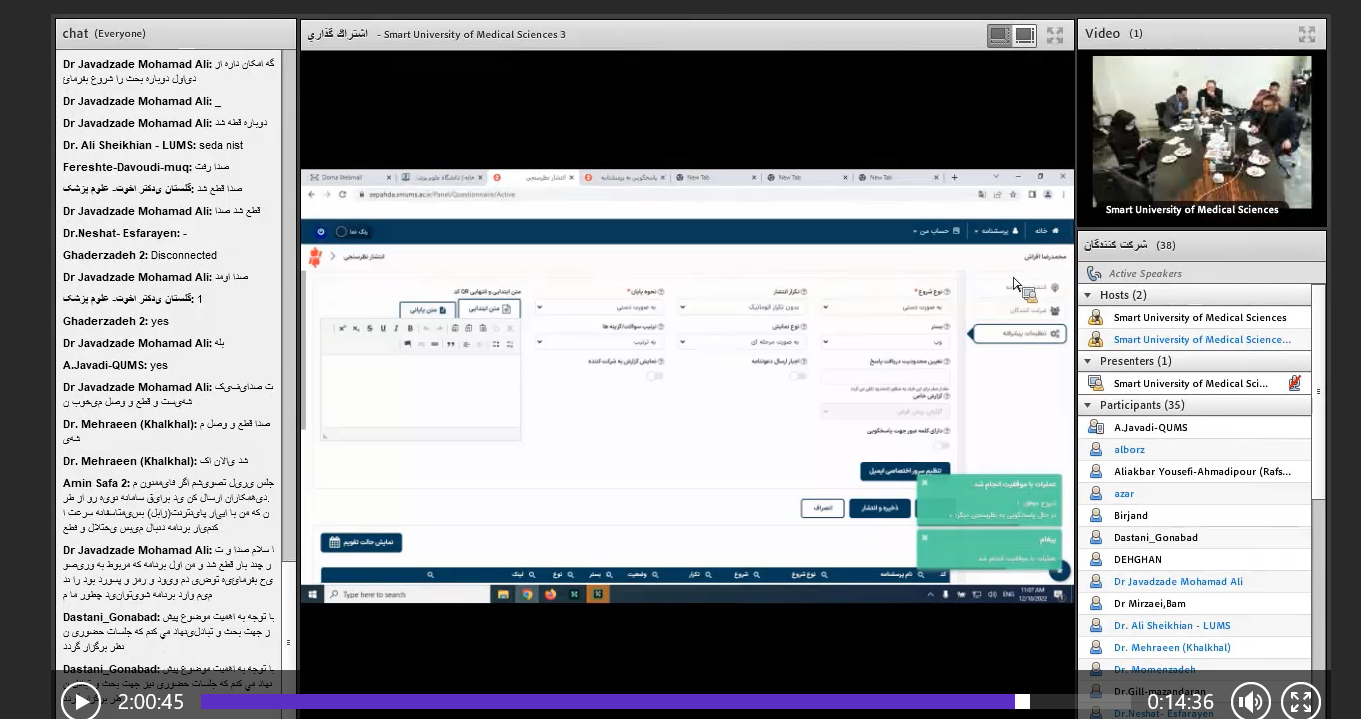Select Dr. Ali Sheikhian - LUMS in participants

tap(1195, 626)
